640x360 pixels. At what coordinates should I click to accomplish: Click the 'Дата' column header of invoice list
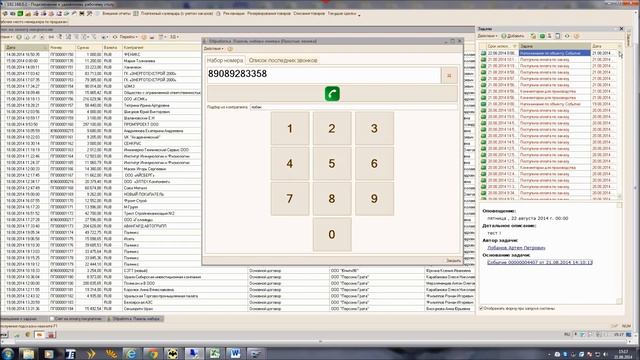26,48
